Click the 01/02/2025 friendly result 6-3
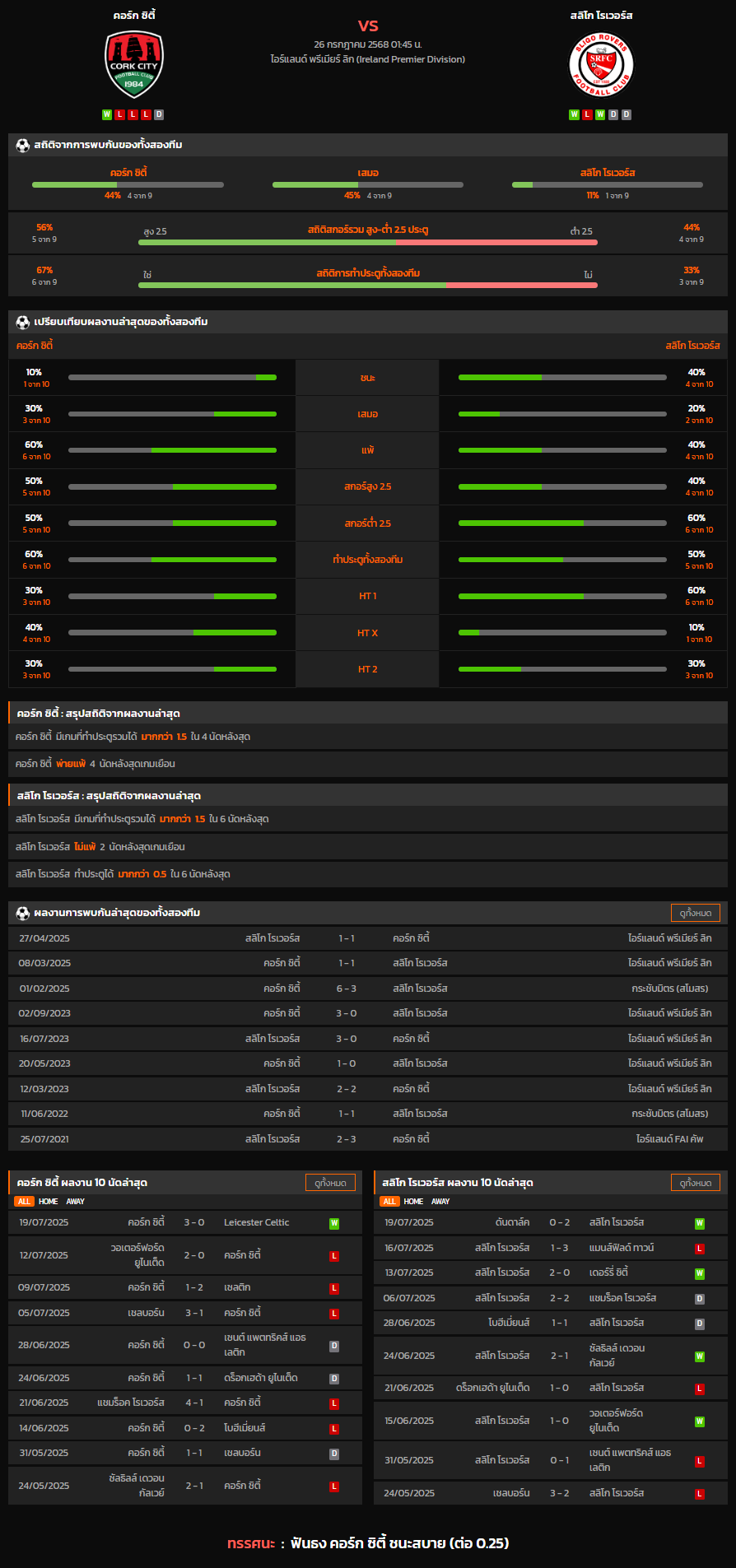The image size is (736, 1568). click(x=347, y=989)
